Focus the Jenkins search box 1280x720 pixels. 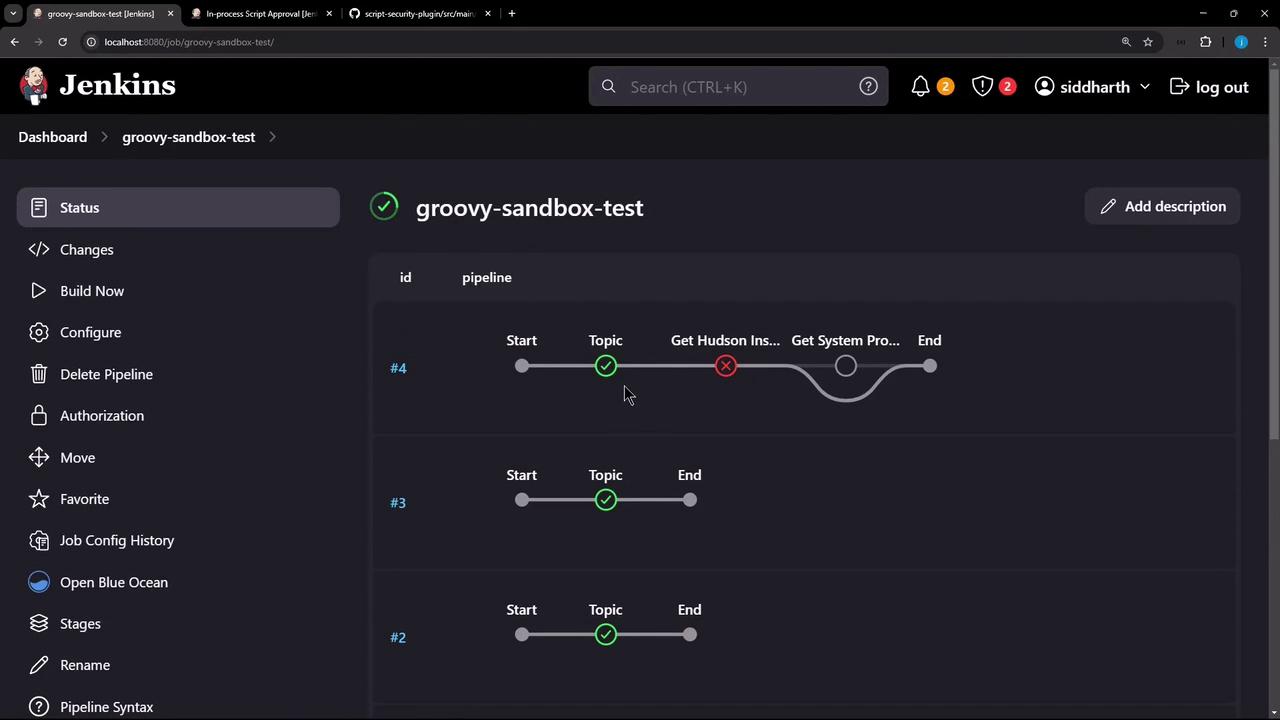(738, 87)
